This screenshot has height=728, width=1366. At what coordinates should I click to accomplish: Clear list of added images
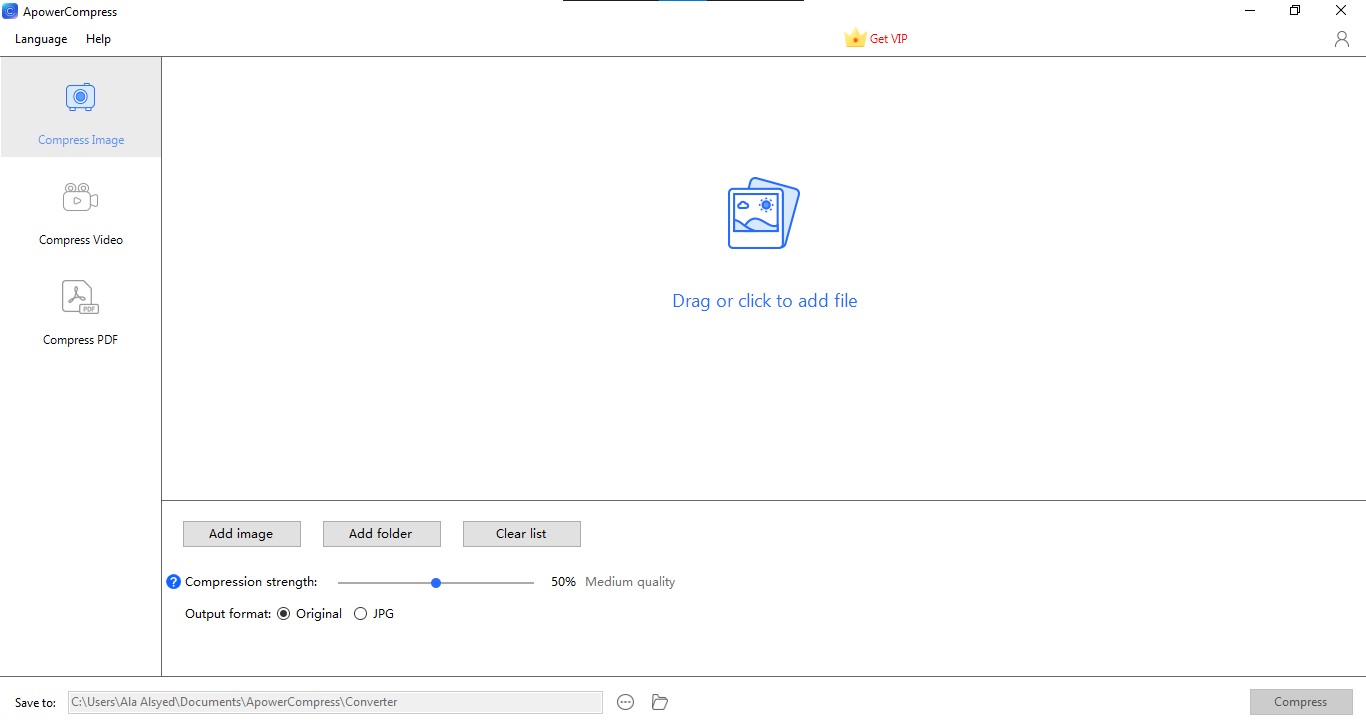pyautogui.click(x=522, y=534)
